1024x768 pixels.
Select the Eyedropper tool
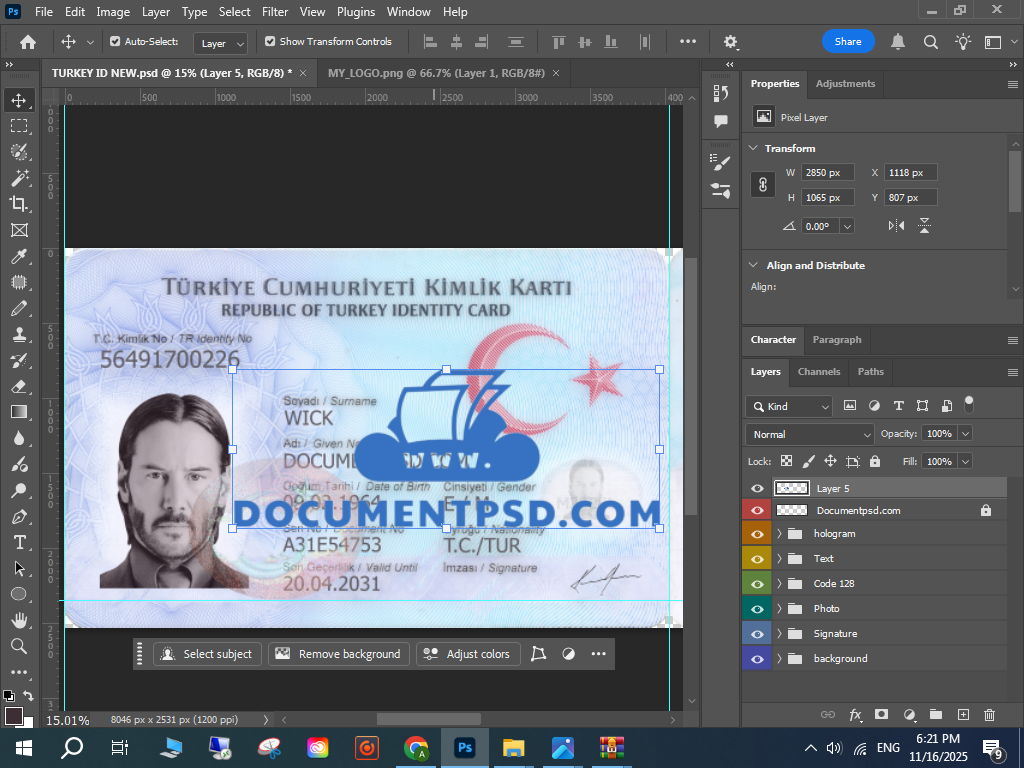tap(19, 256)
